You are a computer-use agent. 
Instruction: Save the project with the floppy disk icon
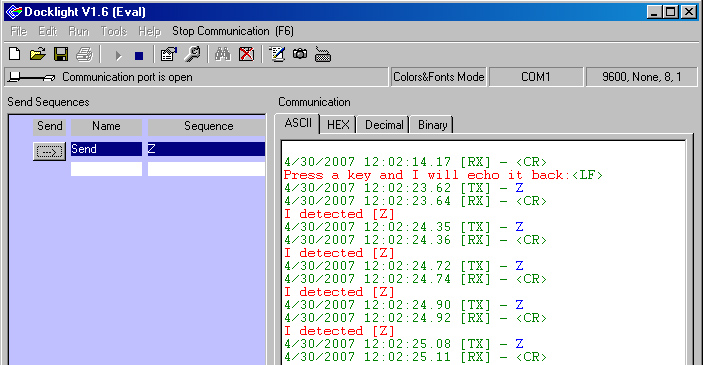click(x=61, y=54)
